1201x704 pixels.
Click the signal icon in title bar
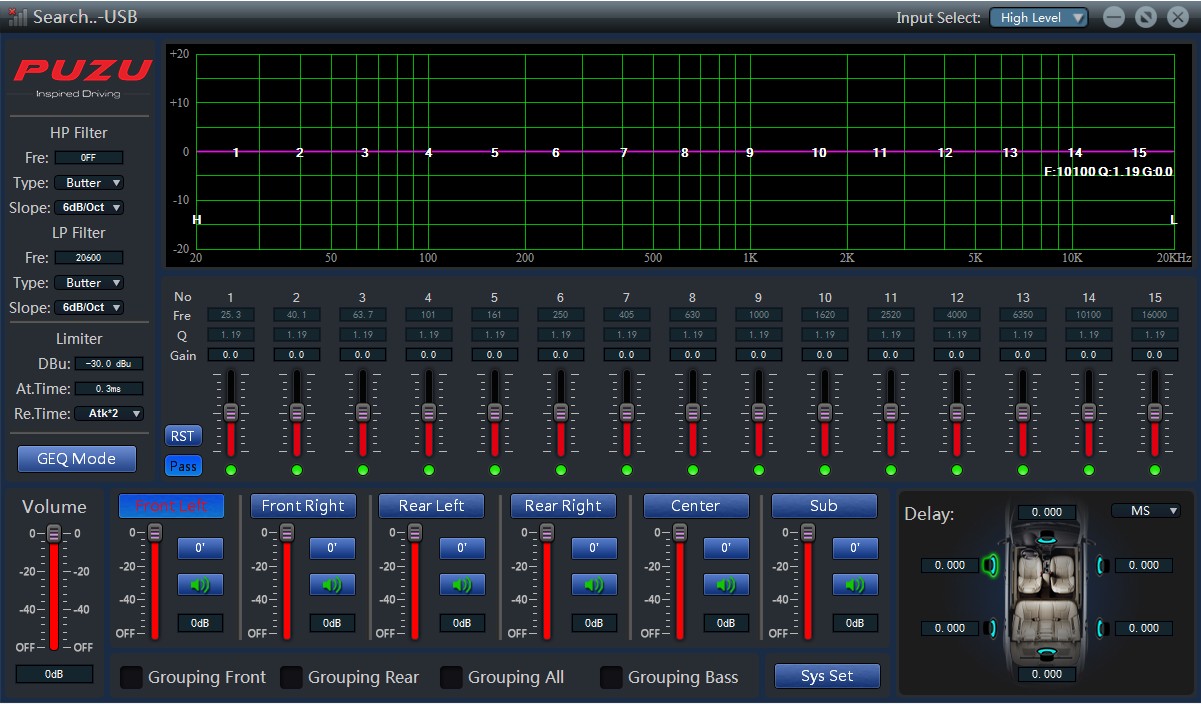pyautogui.click(x=18, y=17)
